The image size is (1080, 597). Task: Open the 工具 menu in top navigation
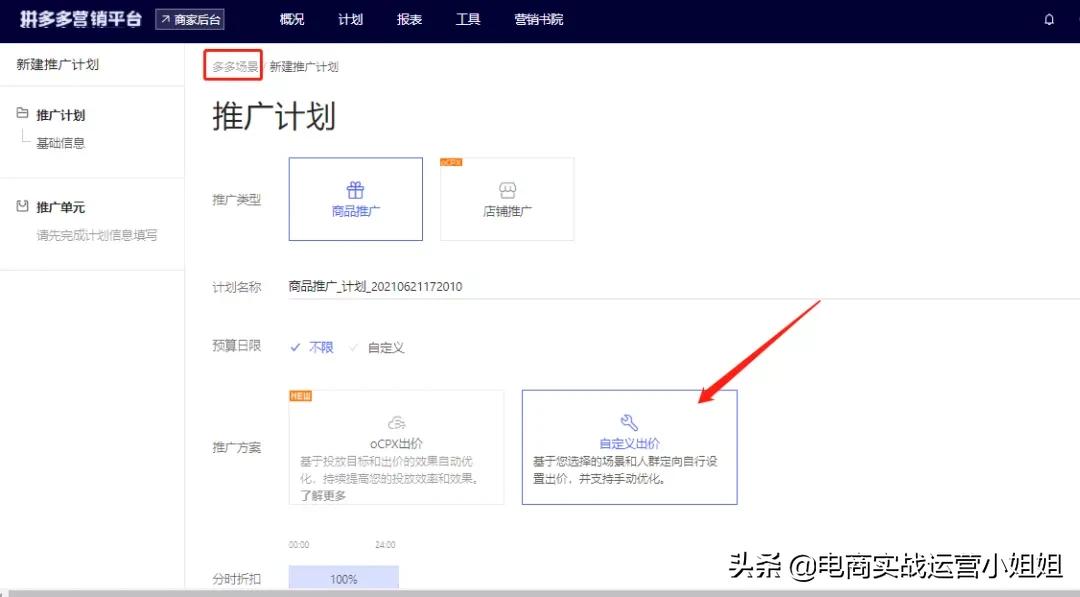point(468,19)
